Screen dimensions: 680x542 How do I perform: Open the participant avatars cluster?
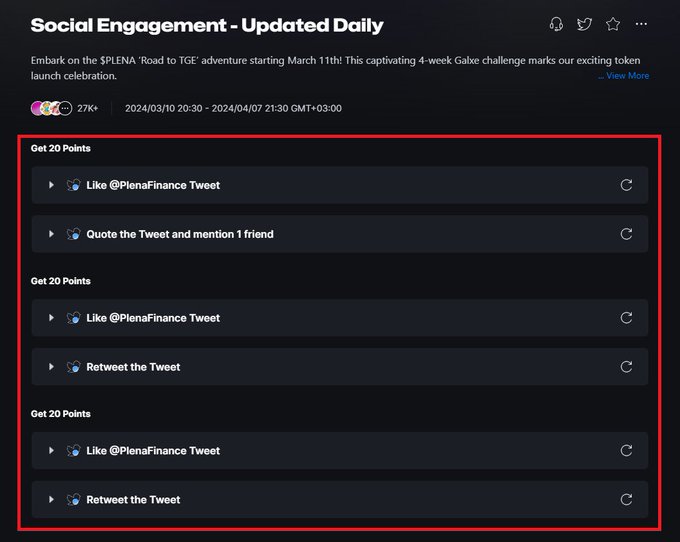coord(51,108)
